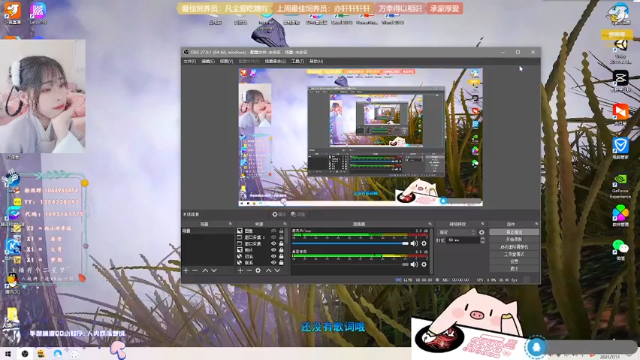Open the 文件(F) File menu
The width and height of the screenshot is (640, 360).
(x=189, y=61)
